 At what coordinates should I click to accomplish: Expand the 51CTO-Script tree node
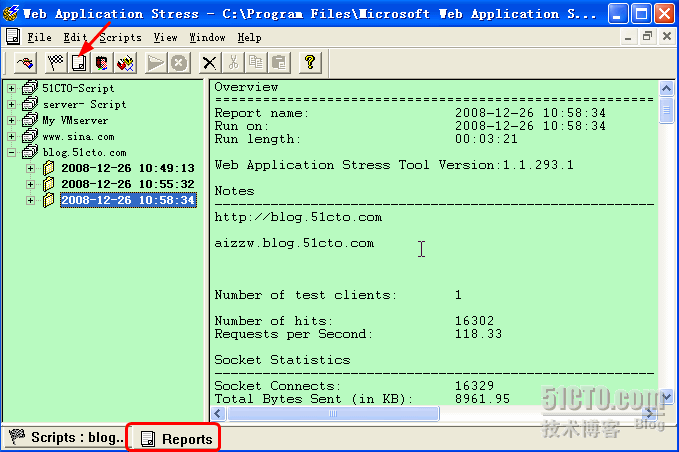point(12,89)
